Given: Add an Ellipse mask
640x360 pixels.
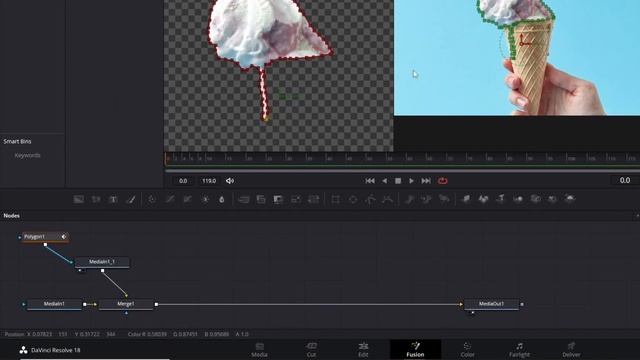Looking at the screenshot, I should [x=353, y=199].
